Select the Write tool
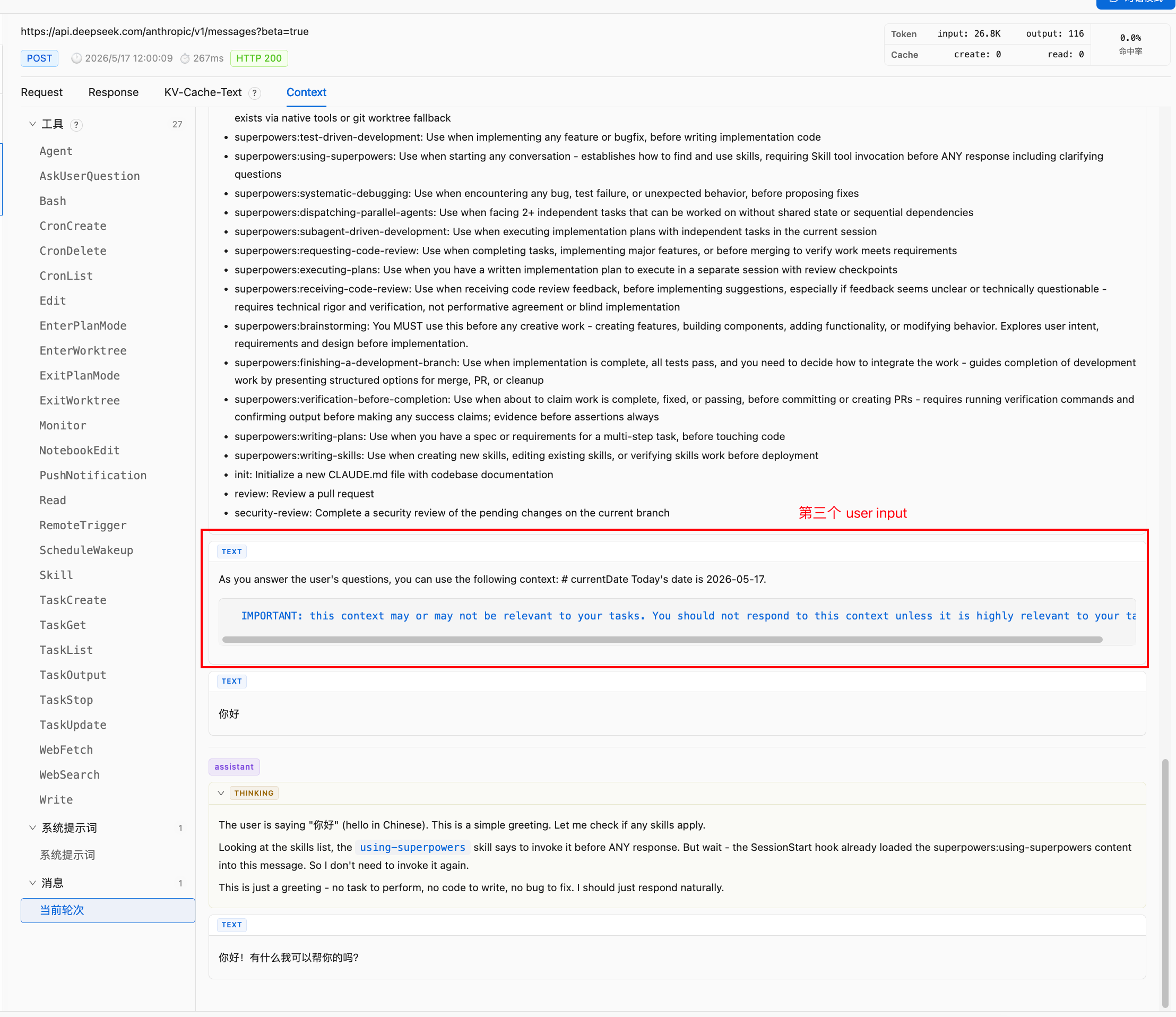Screen dimensions: 1176x1017 tap(56, 801)
